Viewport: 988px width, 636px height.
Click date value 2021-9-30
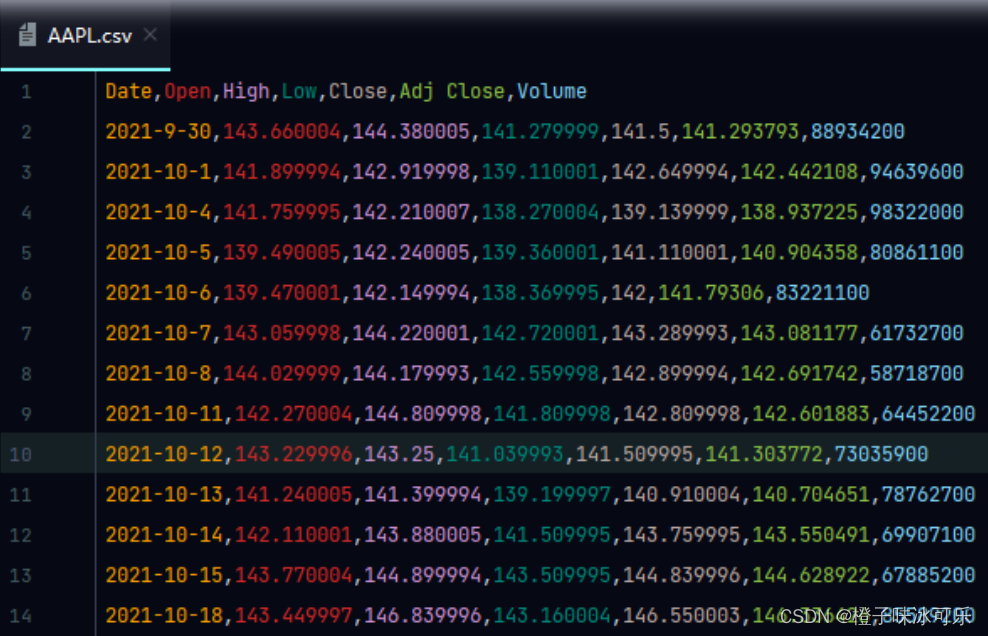coord(158,132)
